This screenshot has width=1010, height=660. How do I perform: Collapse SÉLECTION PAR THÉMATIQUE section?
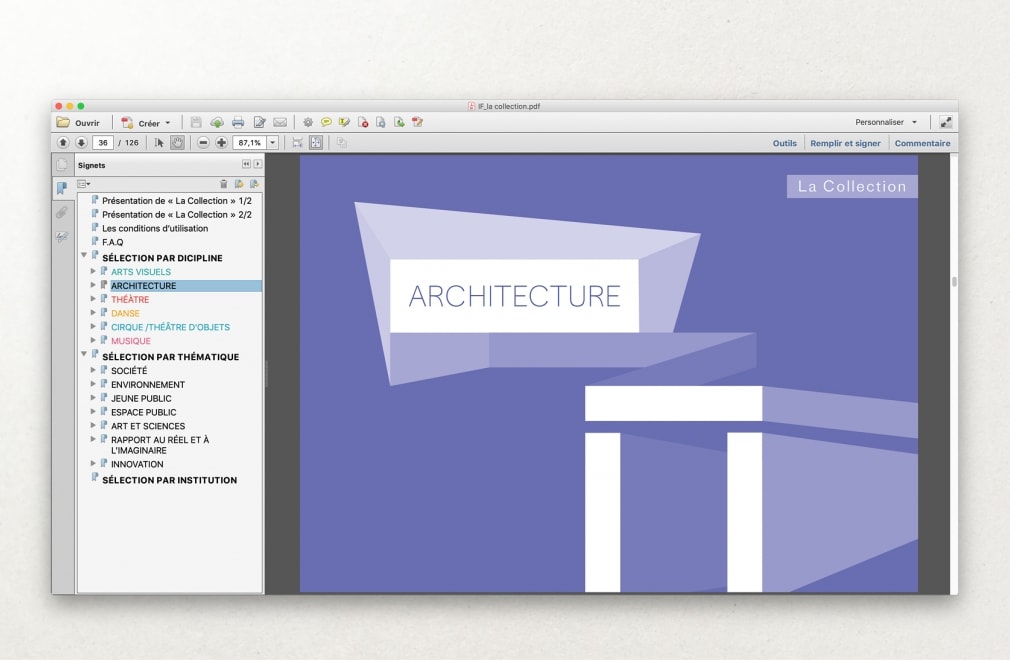tap(85, 354)
